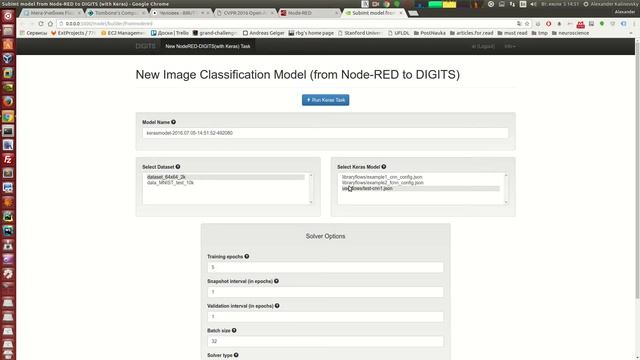Switch to Tombone's Computer browser tab
This screenshot has width=640, height=360.
[x=116, y=13]
